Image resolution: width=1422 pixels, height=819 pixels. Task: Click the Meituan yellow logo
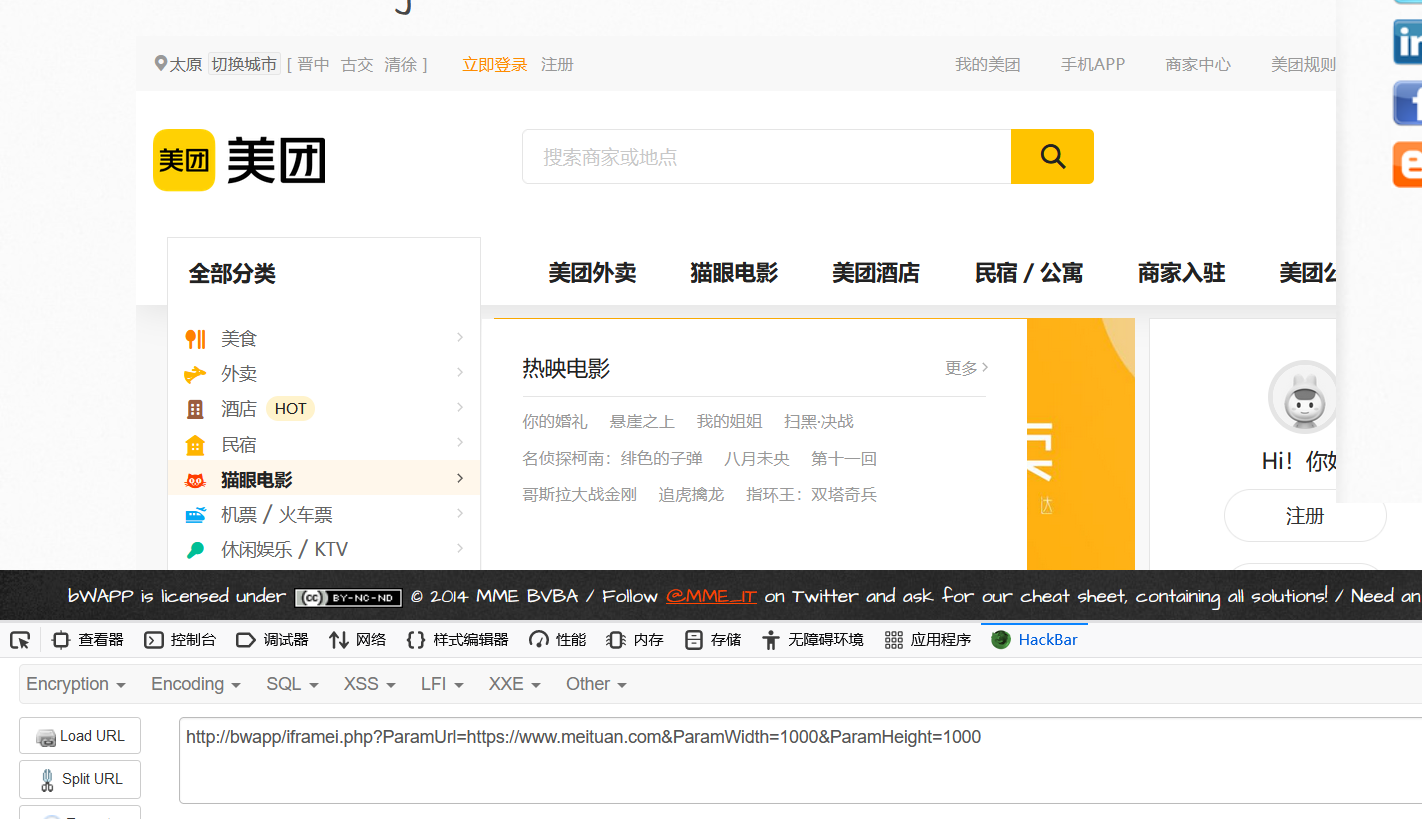(184, 160)
